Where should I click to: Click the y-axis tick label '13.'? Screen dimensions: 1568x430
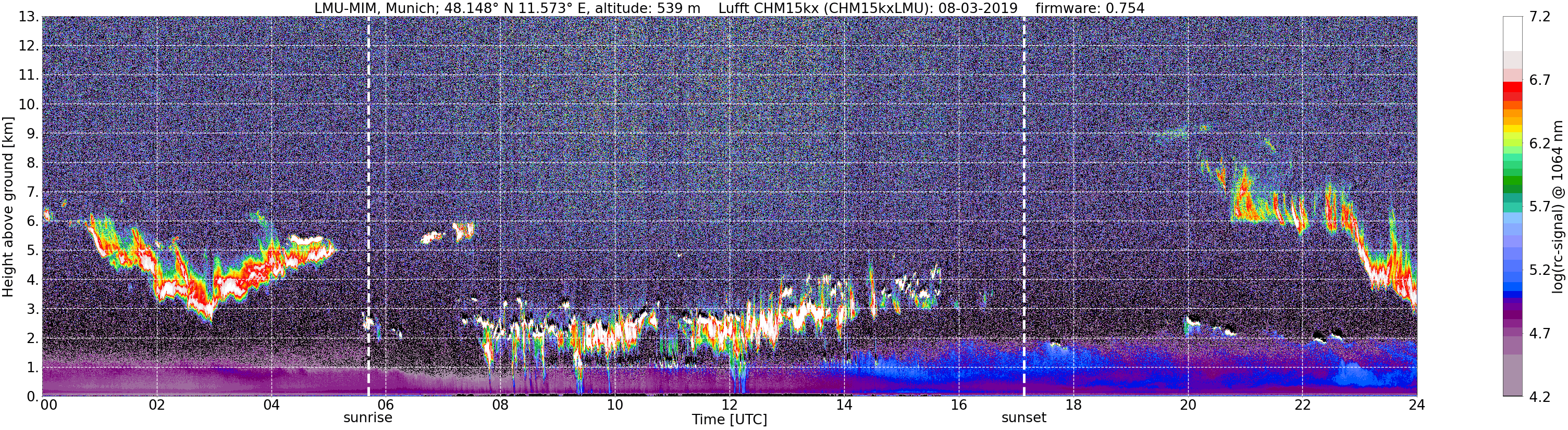29,17
